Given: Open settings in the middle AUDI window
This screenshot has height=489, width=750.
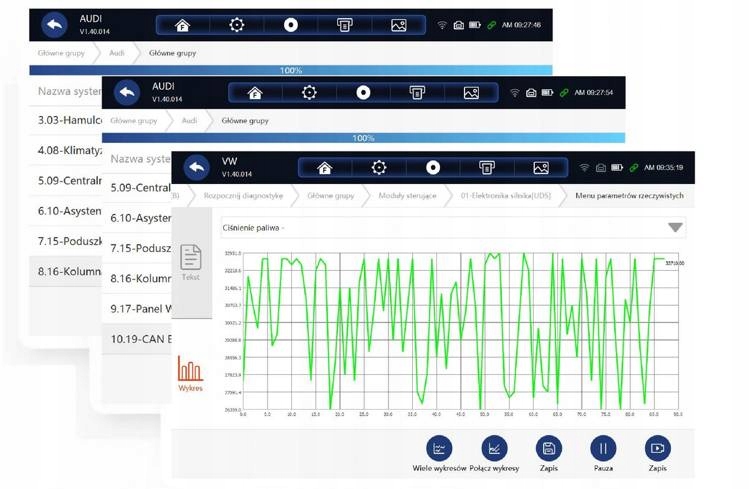Looking at the screenshot, I should (x=309, y=92).
